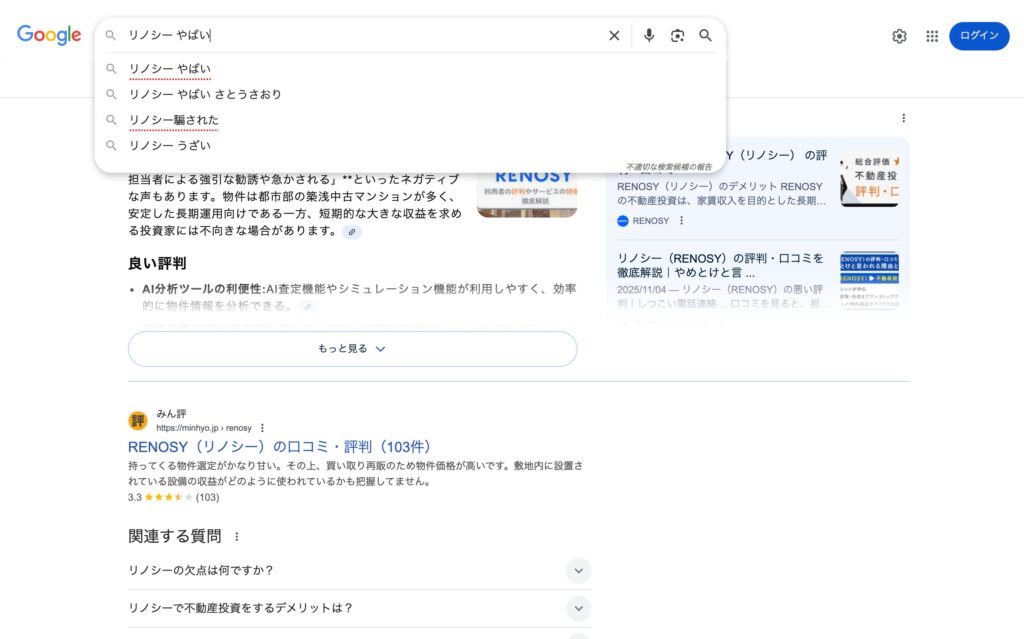The height and width of the screenshot is (639, 1024).
Task: Open search by image (Lens) icon
Action: click(677, 36)
